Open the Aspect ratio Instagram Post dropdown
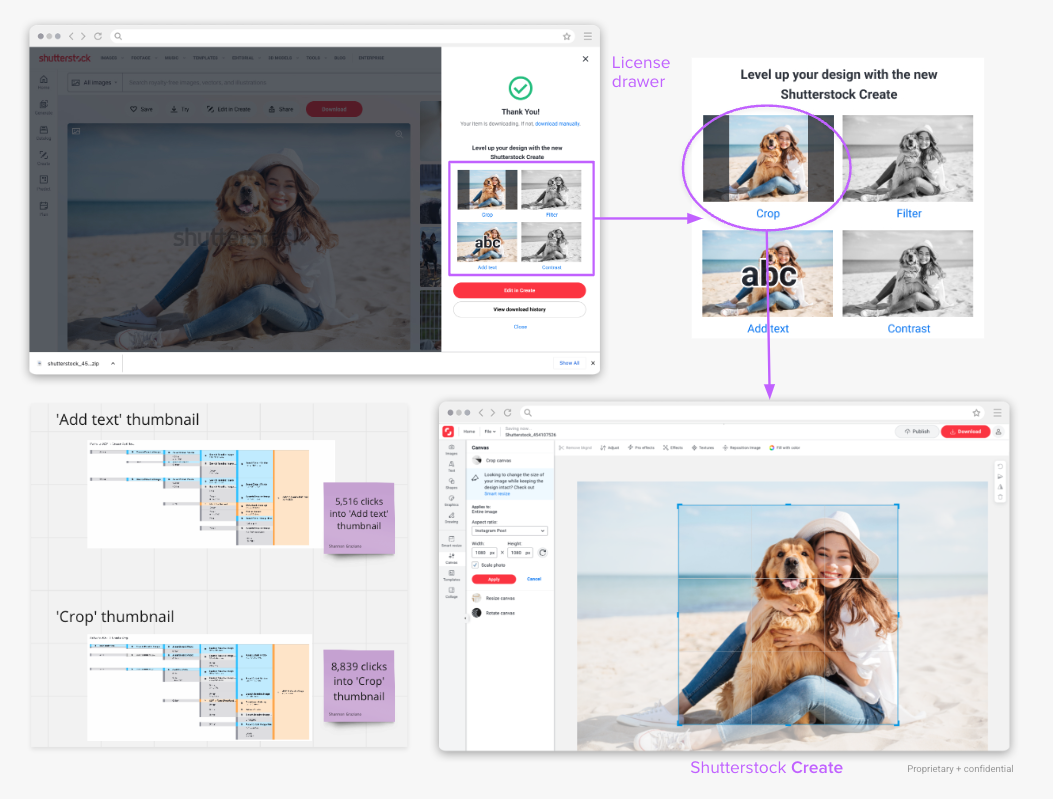1053x799 pixels. coord(510,530)
